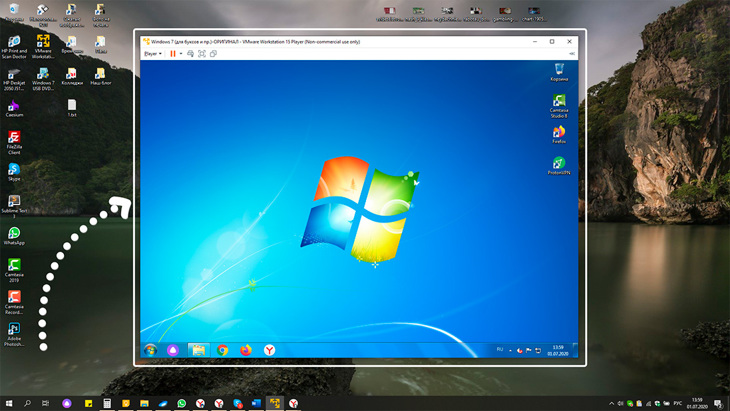Select the gambling image file on desktop
The height and width of the screenshot is (411, 730).
click(x=505, y=14)
